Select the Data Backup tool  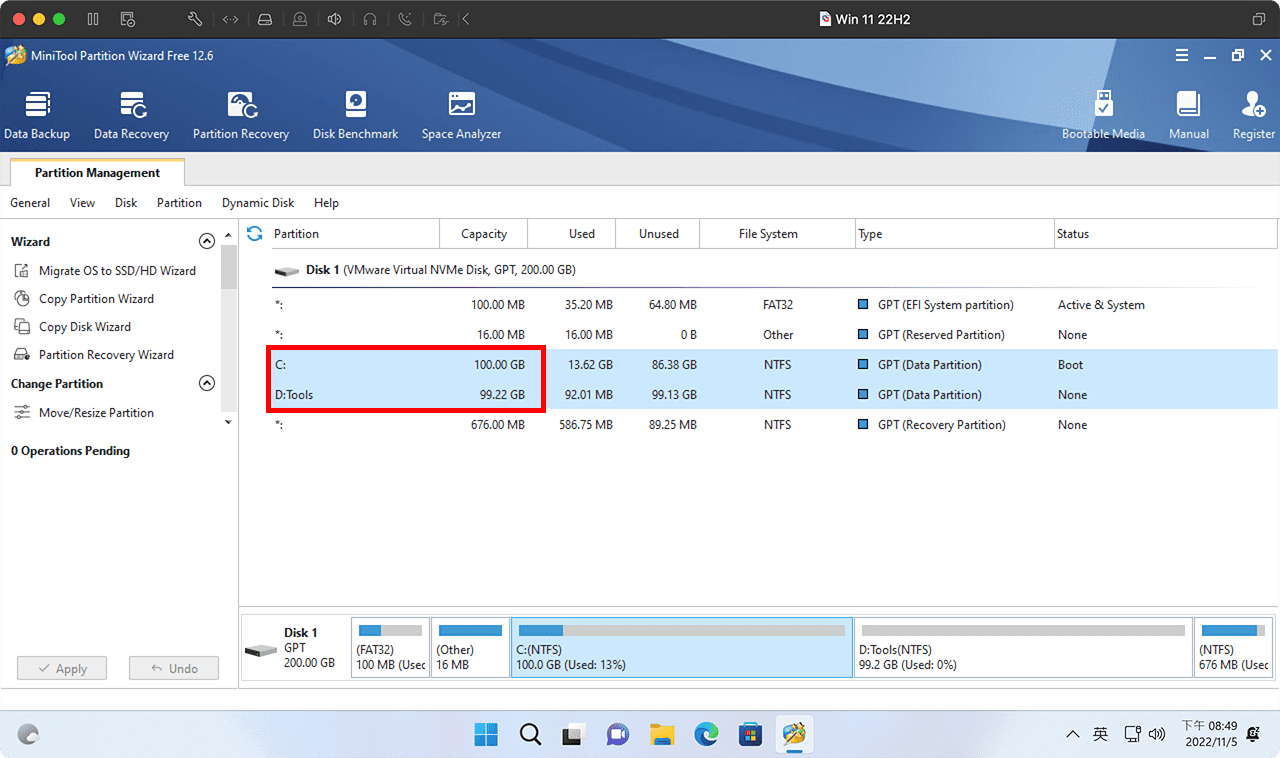pos(37,113)
